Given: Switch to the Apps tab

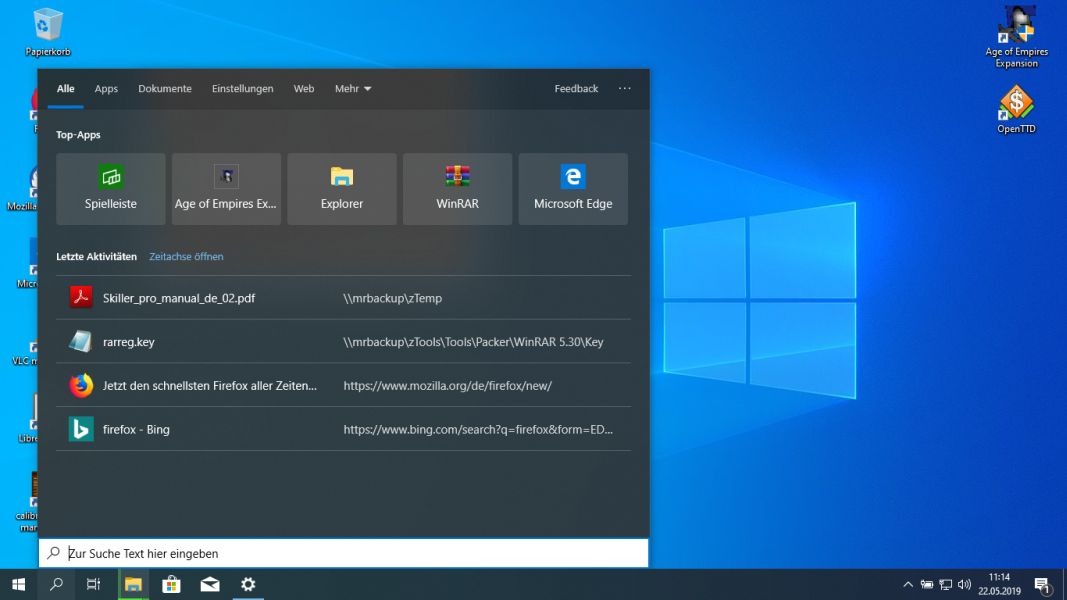Looking at the screenshot, I should pos(106,88).
